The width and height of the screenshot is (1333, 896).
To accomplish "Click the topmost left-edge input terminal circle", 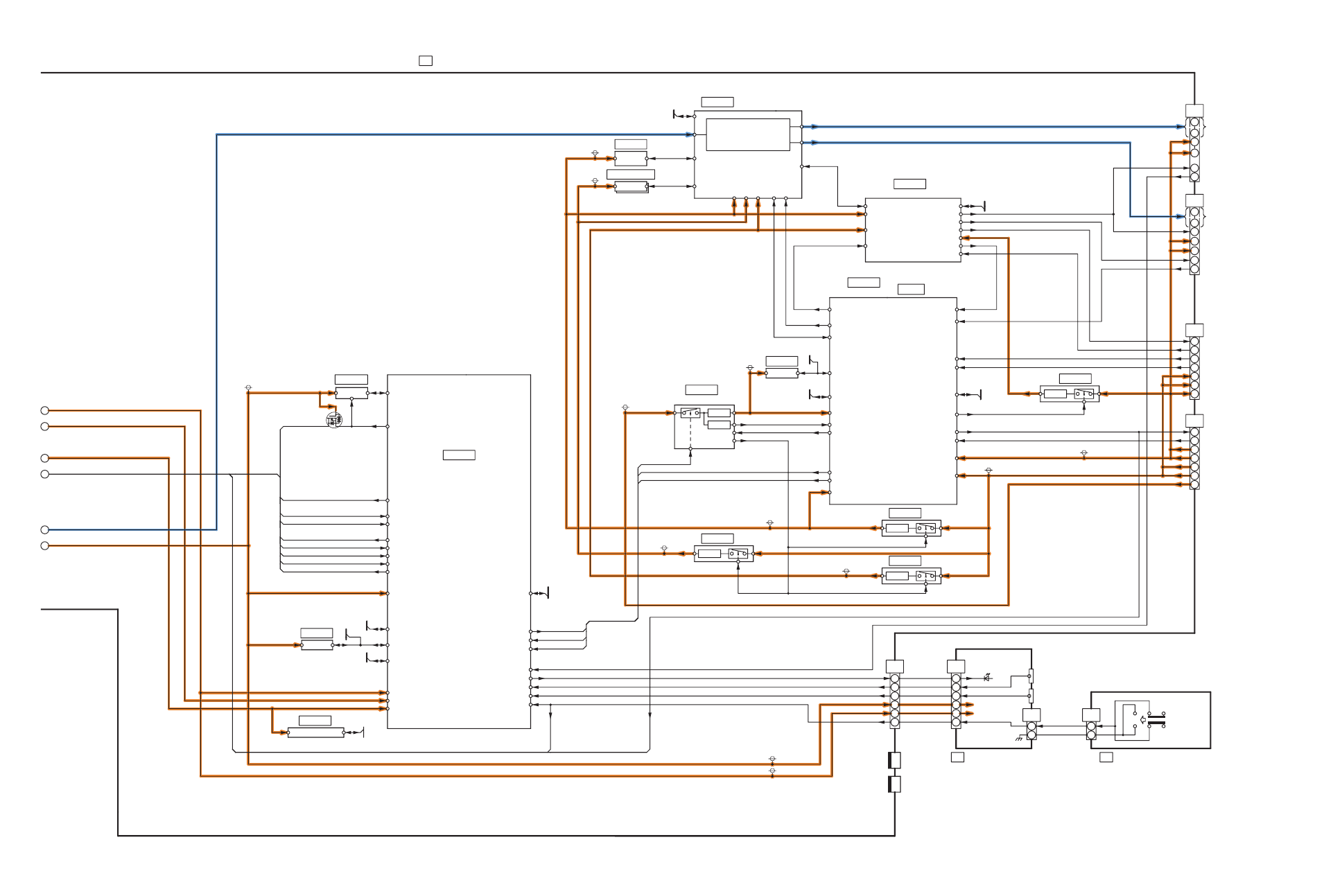I will (x=45, y=411).
